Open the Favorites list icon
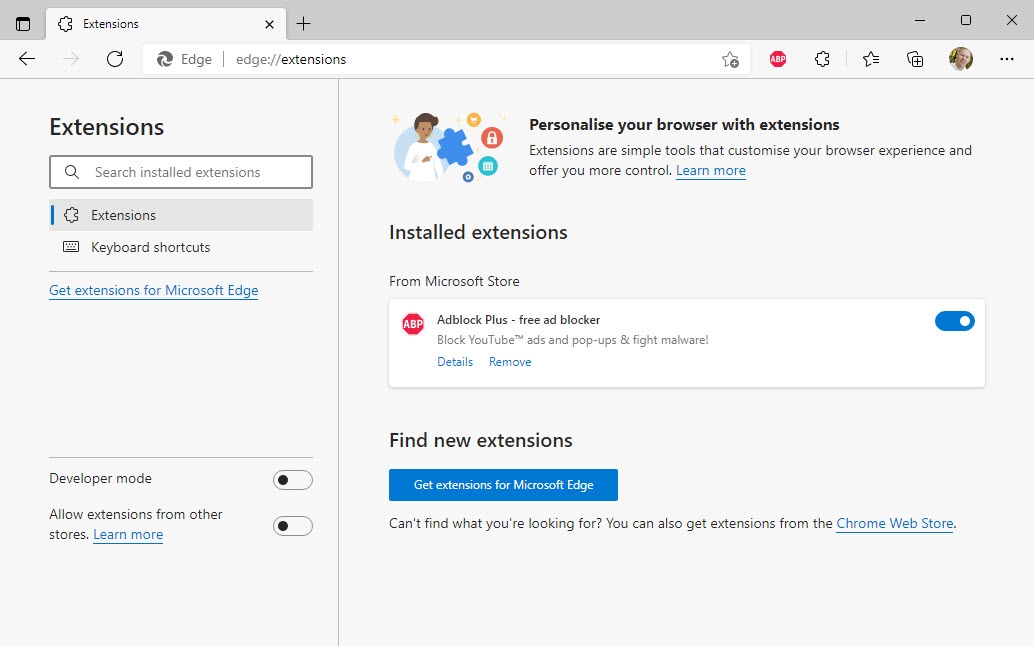Screen dimensions: 1034x646 tap(871, 59)
